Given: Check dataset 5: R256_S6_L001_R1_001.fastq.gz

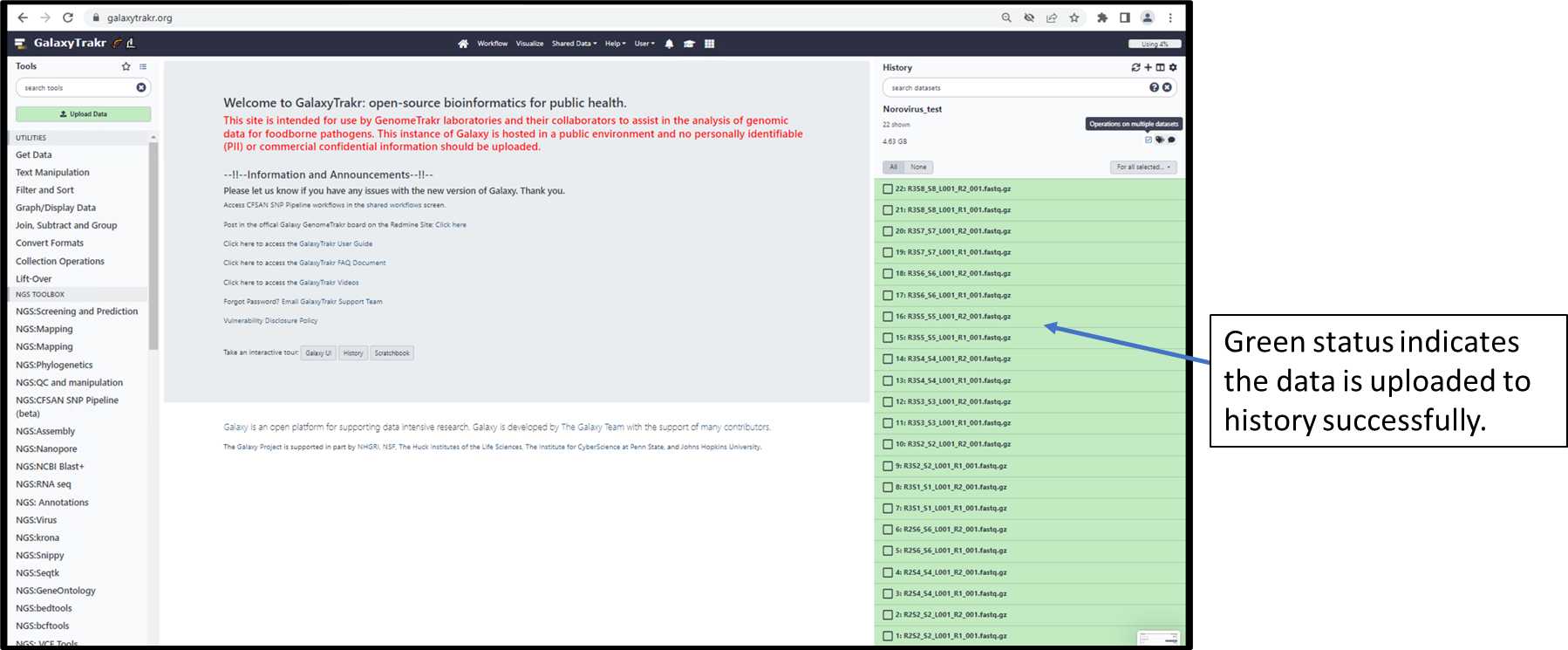Looking at the screenshot, I should pyautogui.click(x=888, y=551).
